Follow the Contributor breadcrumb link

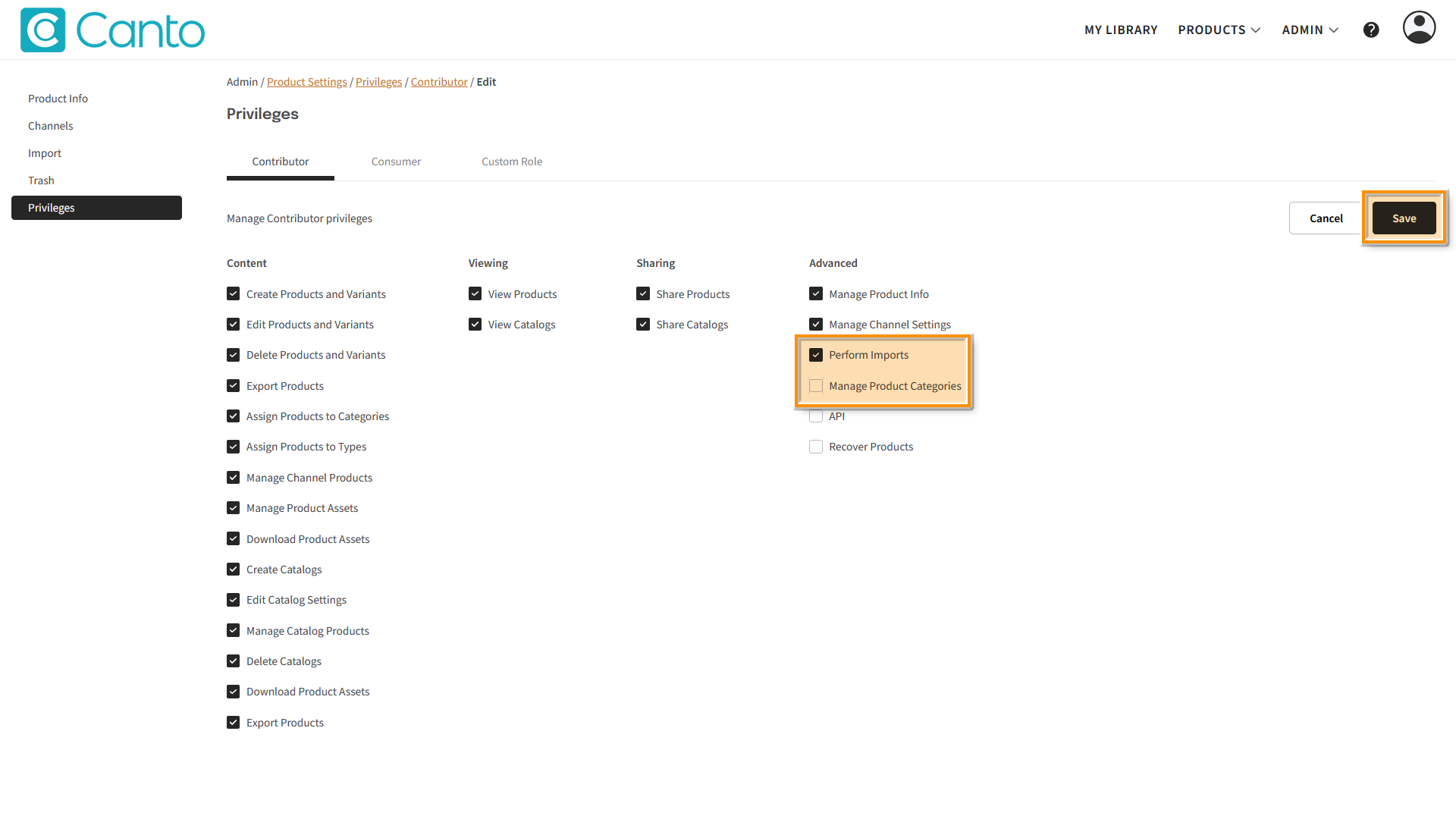pos(439,82)
